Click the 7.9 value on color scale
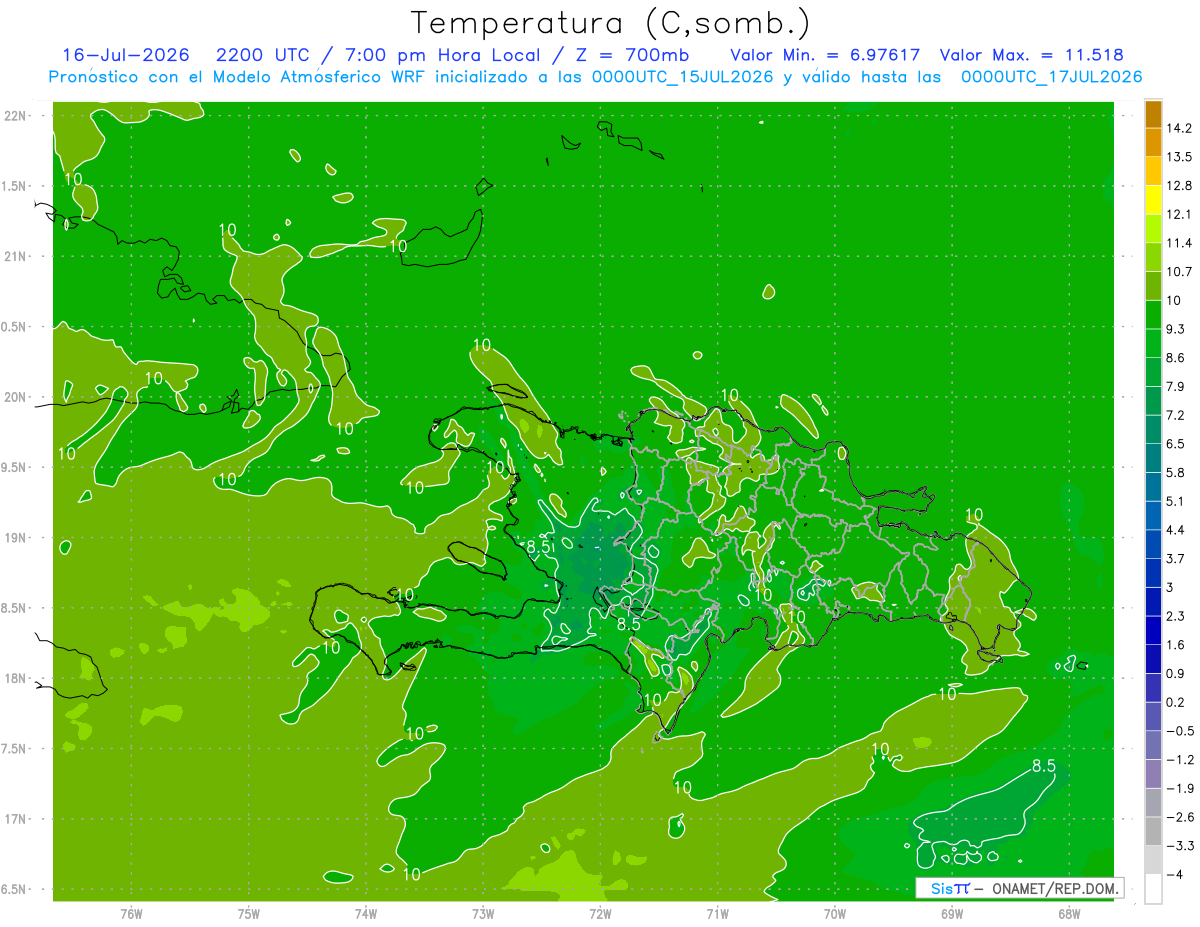Screen dimensions: 1200x927 (1175, 386)
